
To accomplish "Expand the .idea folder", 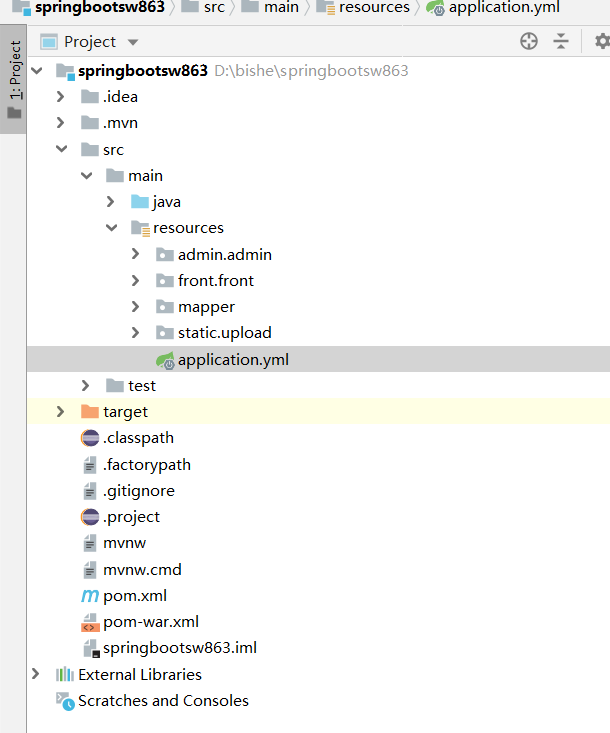I will [61, 97].
